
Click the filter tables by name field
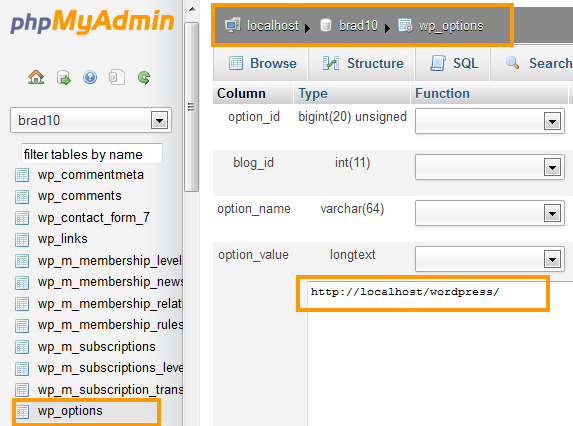pos(92,154)
